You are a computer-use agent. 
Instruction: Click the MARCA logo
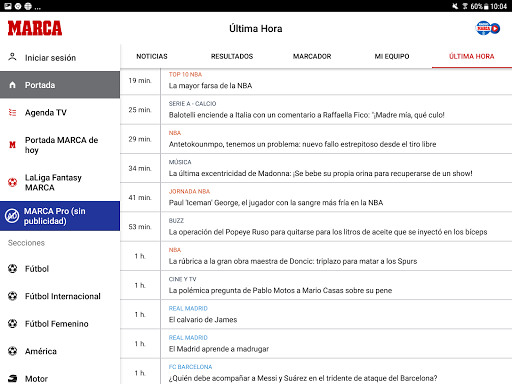point(35,28)
